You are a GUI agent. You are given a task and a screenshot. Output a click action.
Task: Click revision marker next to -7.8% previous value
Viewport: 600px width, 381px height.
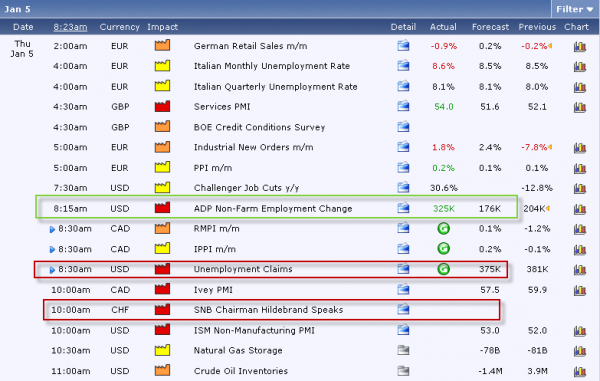tap(550, 147)
